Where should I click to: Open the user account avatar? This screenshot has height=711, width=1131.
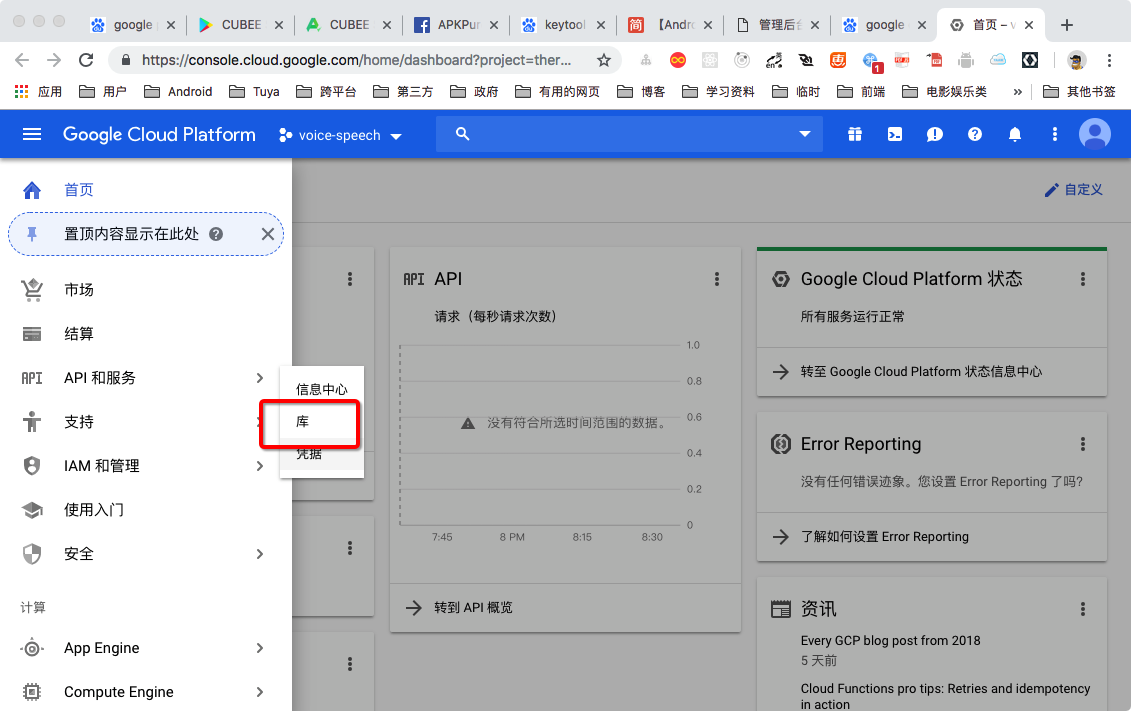tap(1094, 134)
